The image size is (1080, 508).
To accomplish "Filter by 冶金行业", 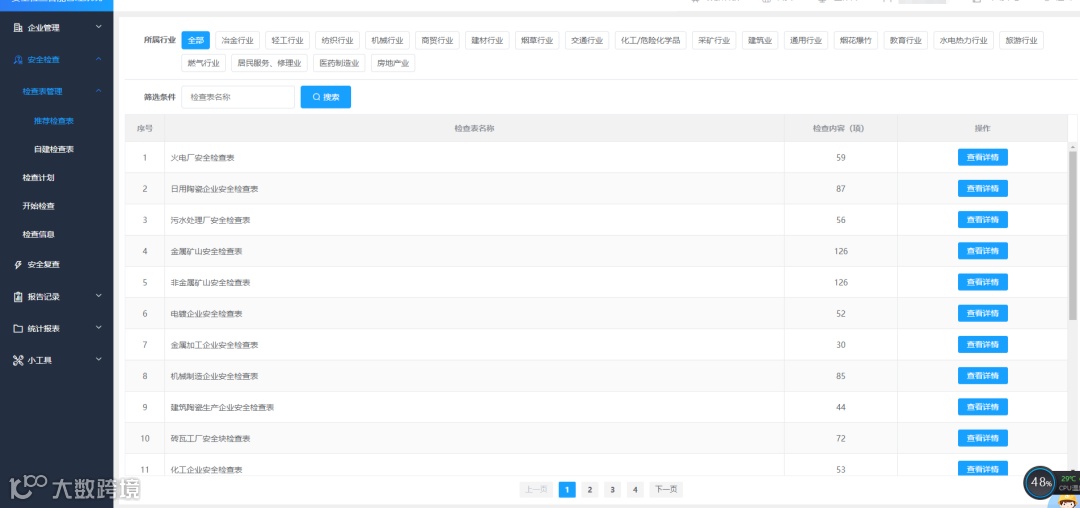I will coord(238,41).
